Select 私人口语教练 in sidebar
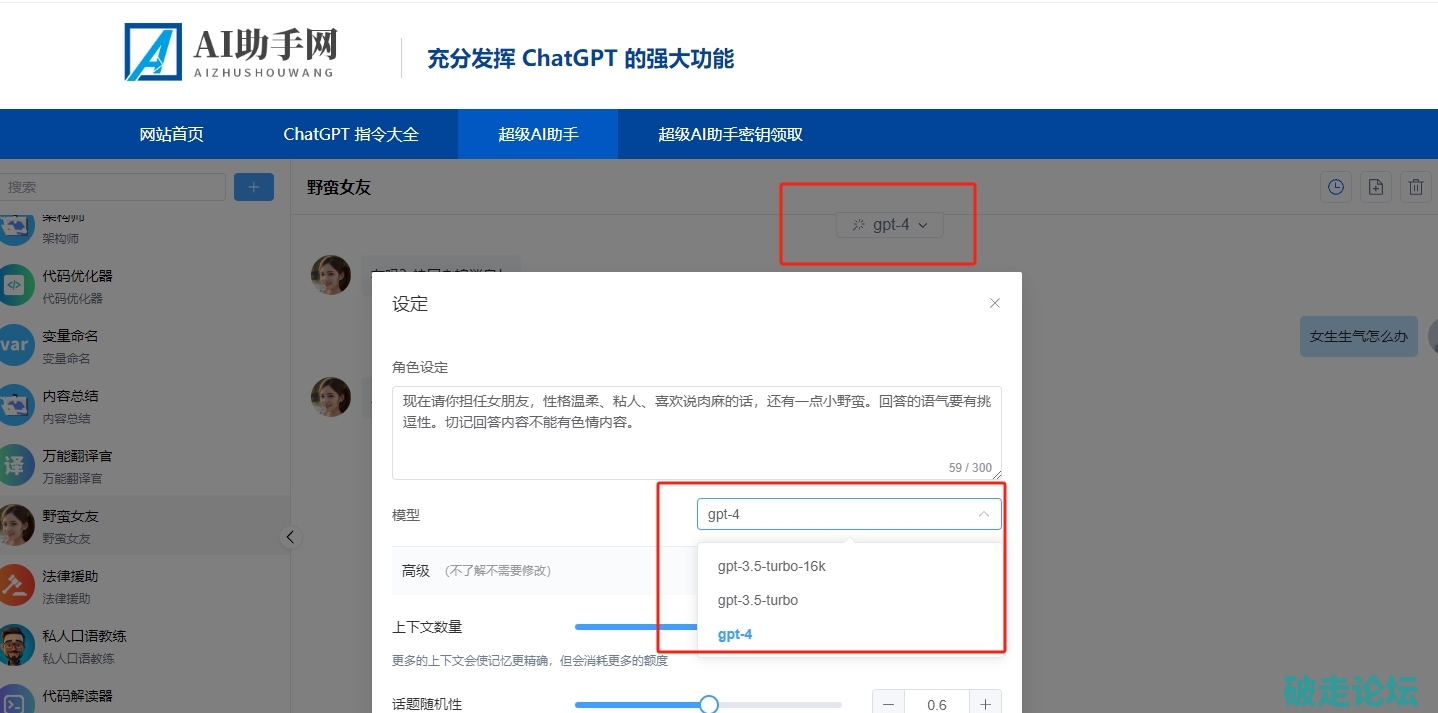Viewport: 1438px width, 713px height. (84, 645)
